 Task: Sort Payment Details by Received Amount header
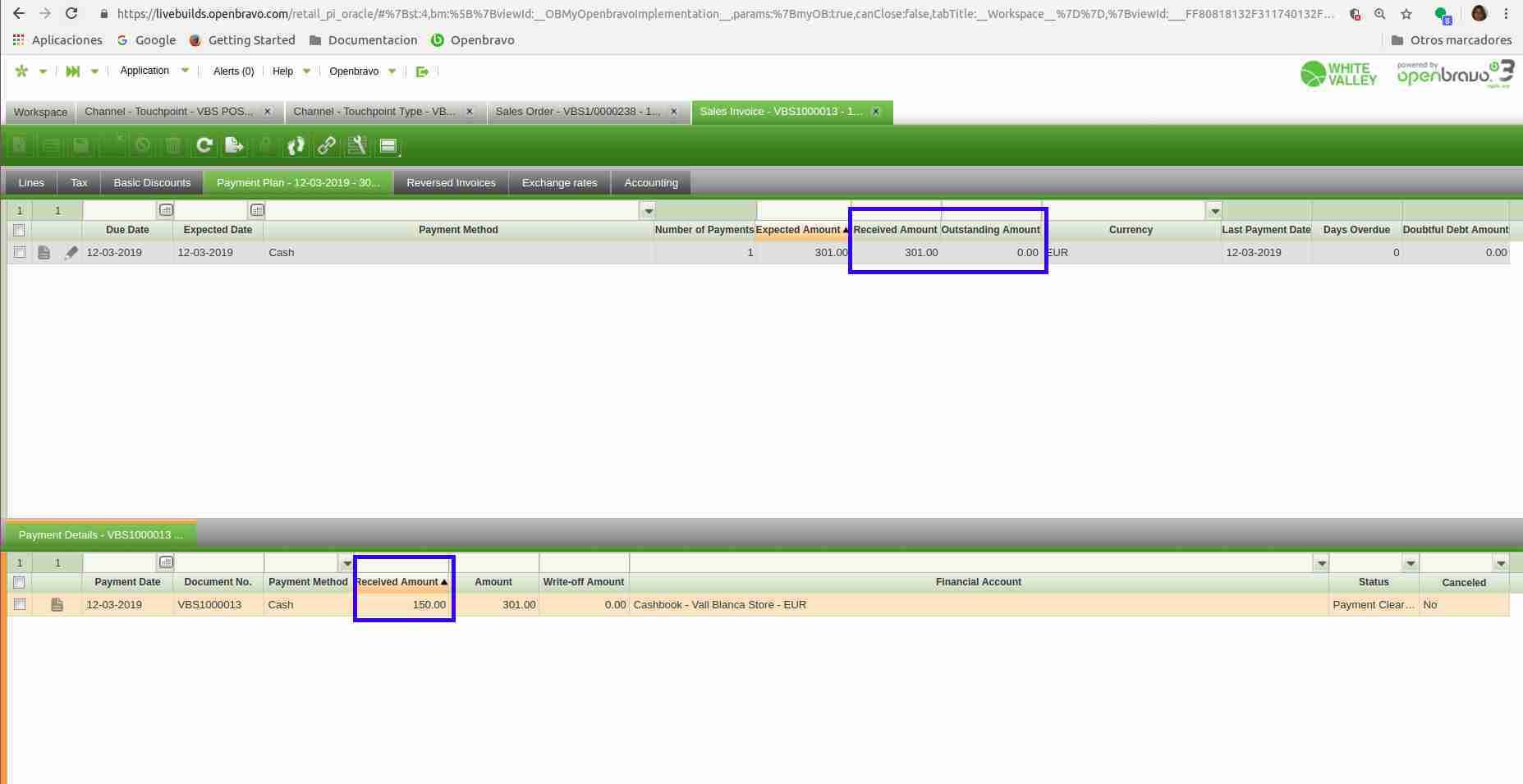click(401, 582)
